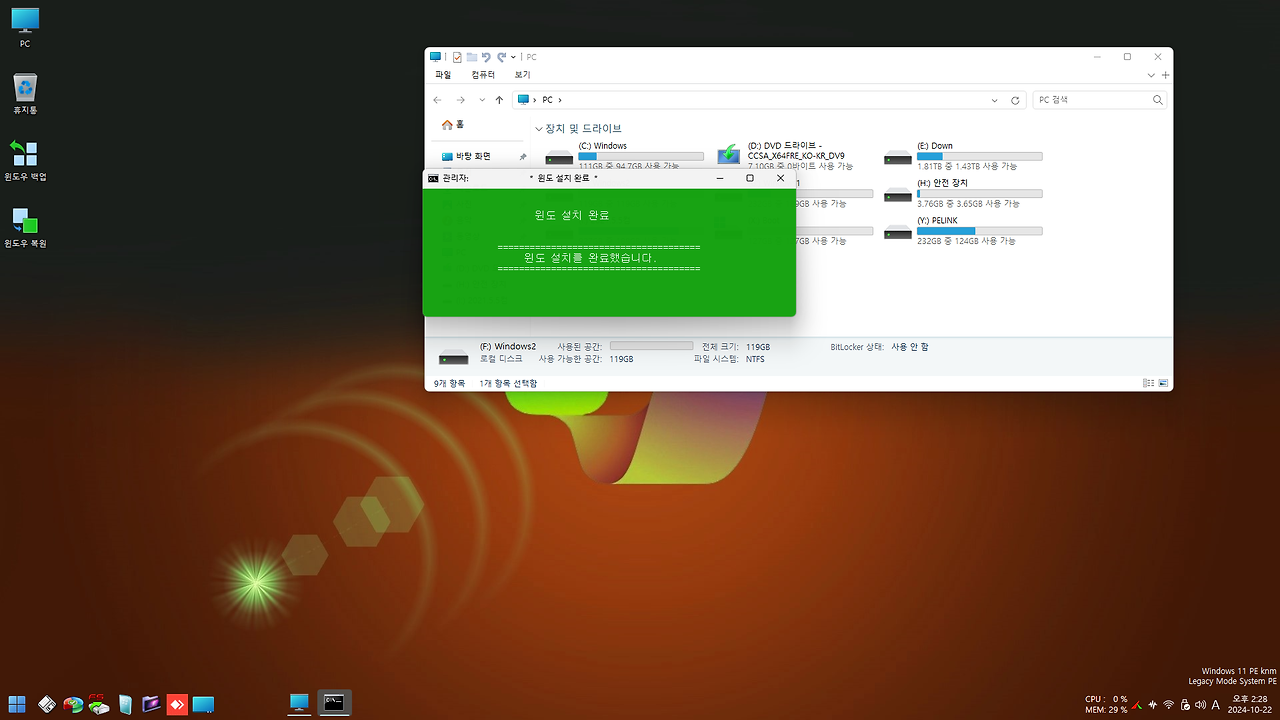This screenshot has width=1280, height=720.
Task: Click the 9개 항목 status bar text
Action: tap(450, 383)
